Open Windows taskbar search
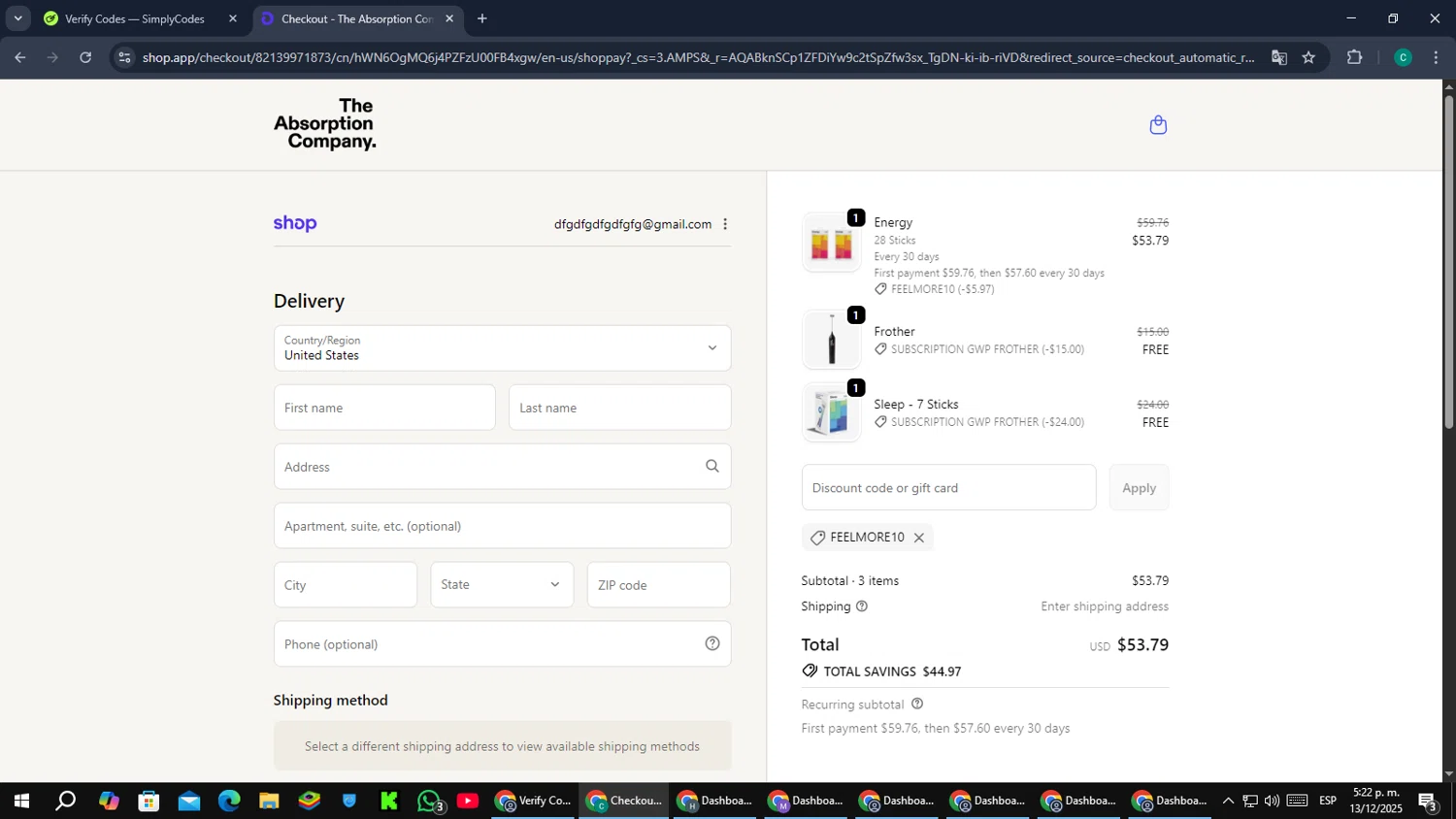This screenshot has width=1456, height=819. pyautogui.click(x=65, y=801)
